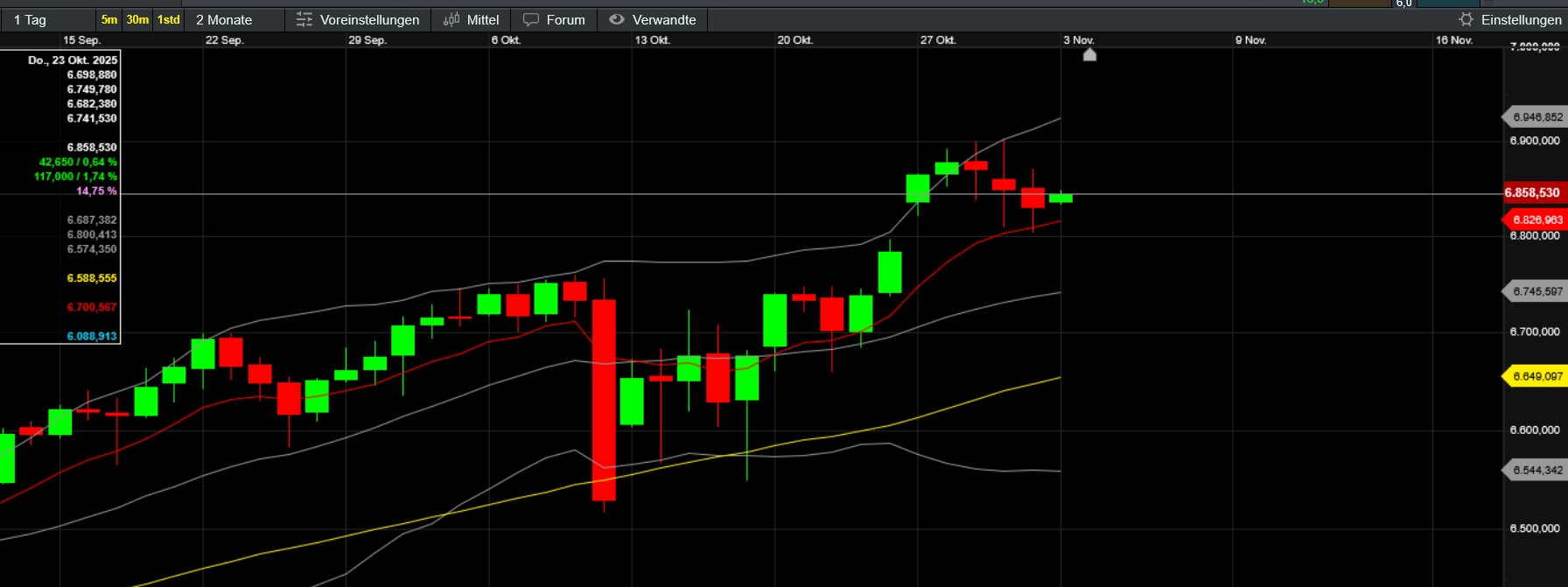Click the 6.544,342 lower band price tag
The width and height of the screenshot is (1568, 587).
1536,470
